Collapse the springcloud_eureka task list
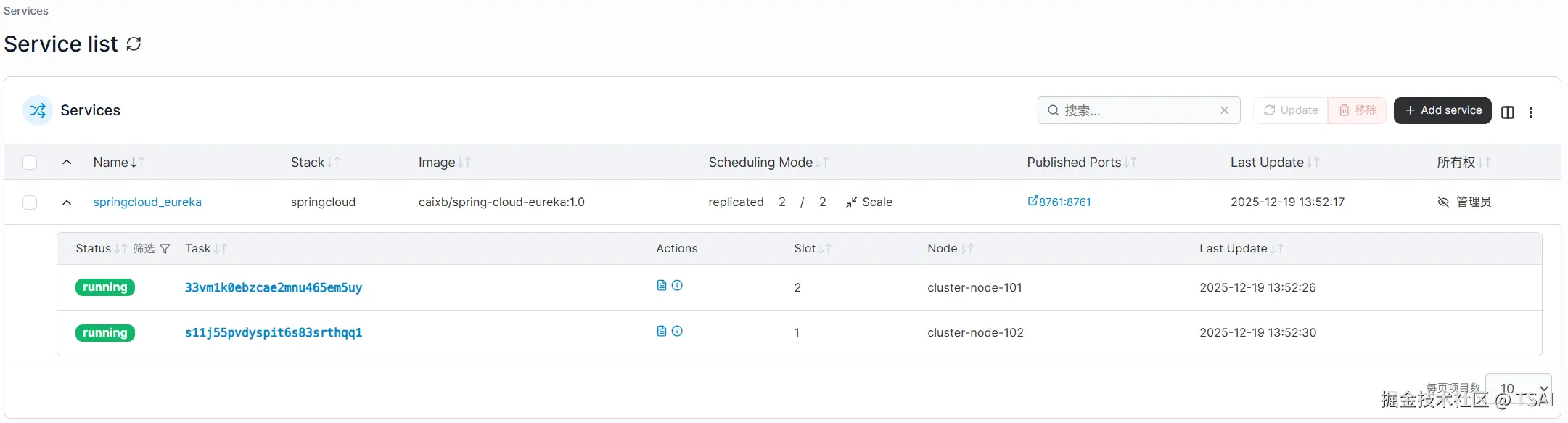The width and height of the screenshot is (1568, 423). point(67,202)
